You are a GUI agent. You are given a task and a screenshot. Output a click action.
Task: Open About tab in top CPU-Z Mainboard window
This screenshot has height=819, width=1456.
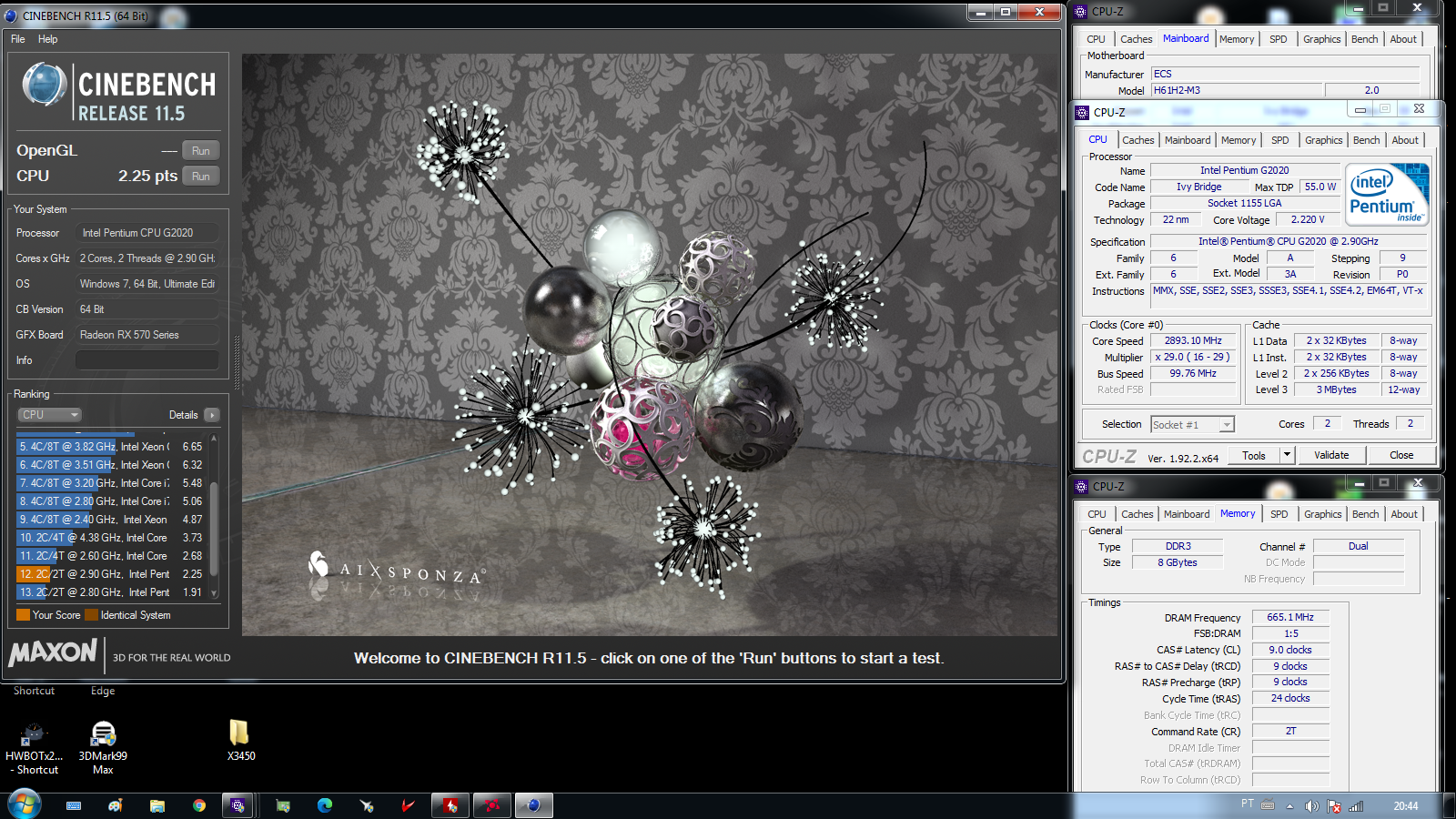(1403, 39)
